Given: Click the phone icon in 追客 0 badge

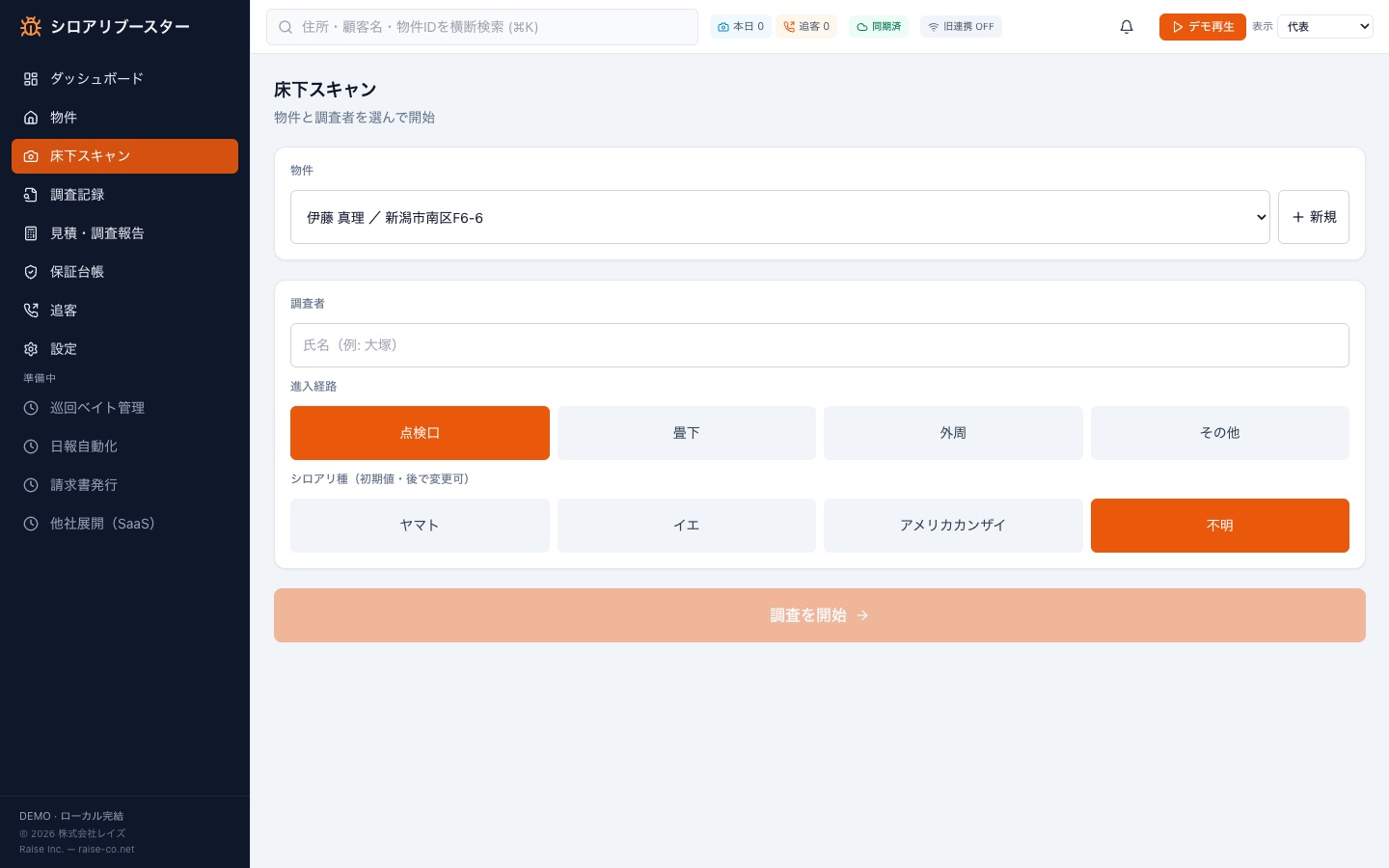Looking at the screenshot, I should point(789,27).
